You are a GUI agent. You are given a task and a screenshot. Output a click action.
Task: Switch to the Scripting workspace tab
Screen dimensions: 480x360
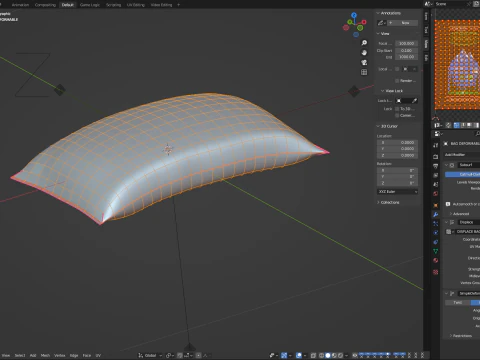pyautogui.click(x=113, y=5)
